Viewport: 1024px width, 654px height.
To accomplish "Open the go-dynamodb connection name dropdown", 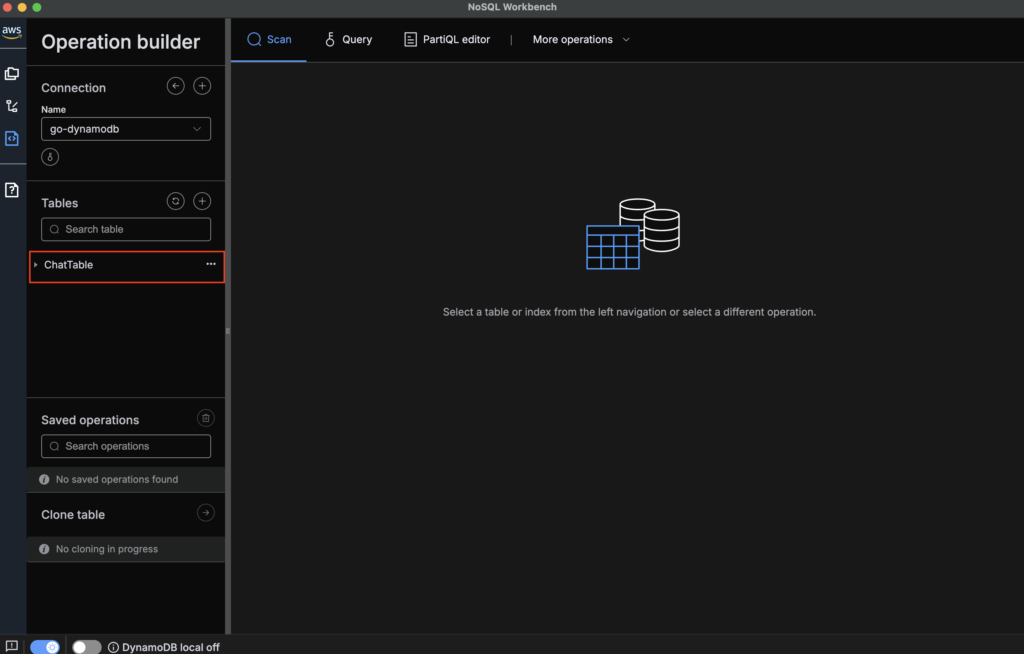I will click(126, 129).
